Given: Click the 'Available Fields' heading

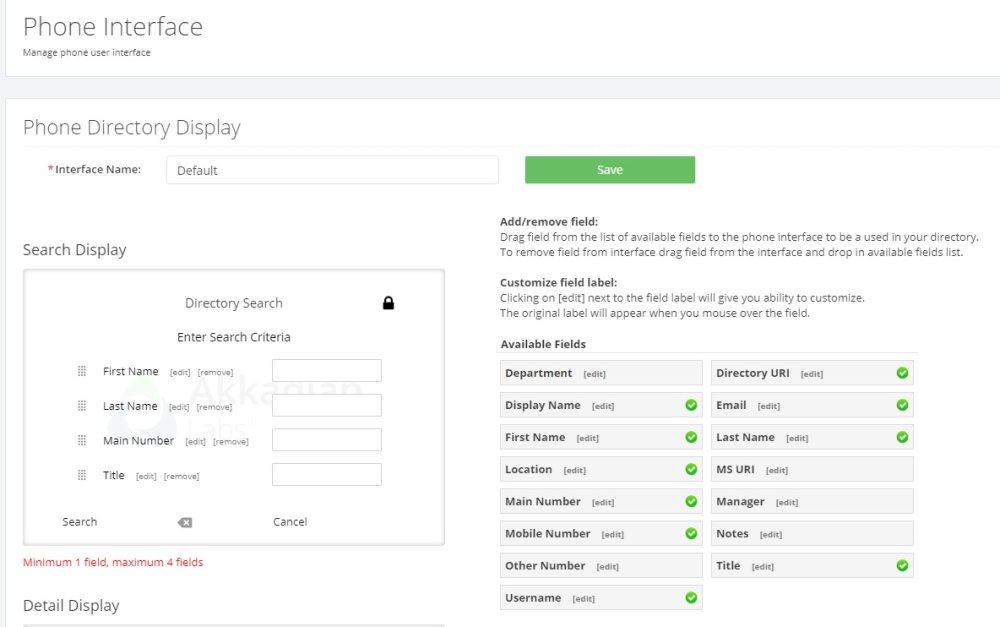Looking at the screenshot, I should (x=543, y=344).
